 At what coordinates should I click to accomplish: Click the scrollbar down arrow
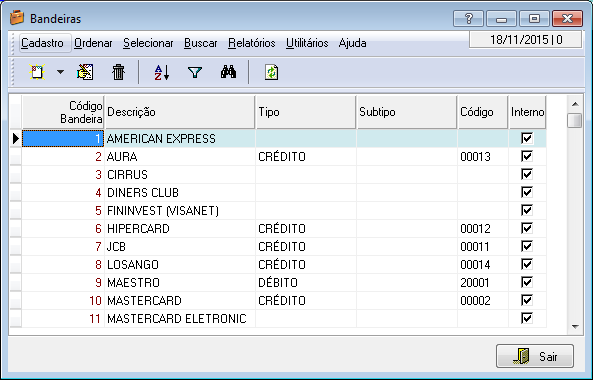(x=575, y=327)
